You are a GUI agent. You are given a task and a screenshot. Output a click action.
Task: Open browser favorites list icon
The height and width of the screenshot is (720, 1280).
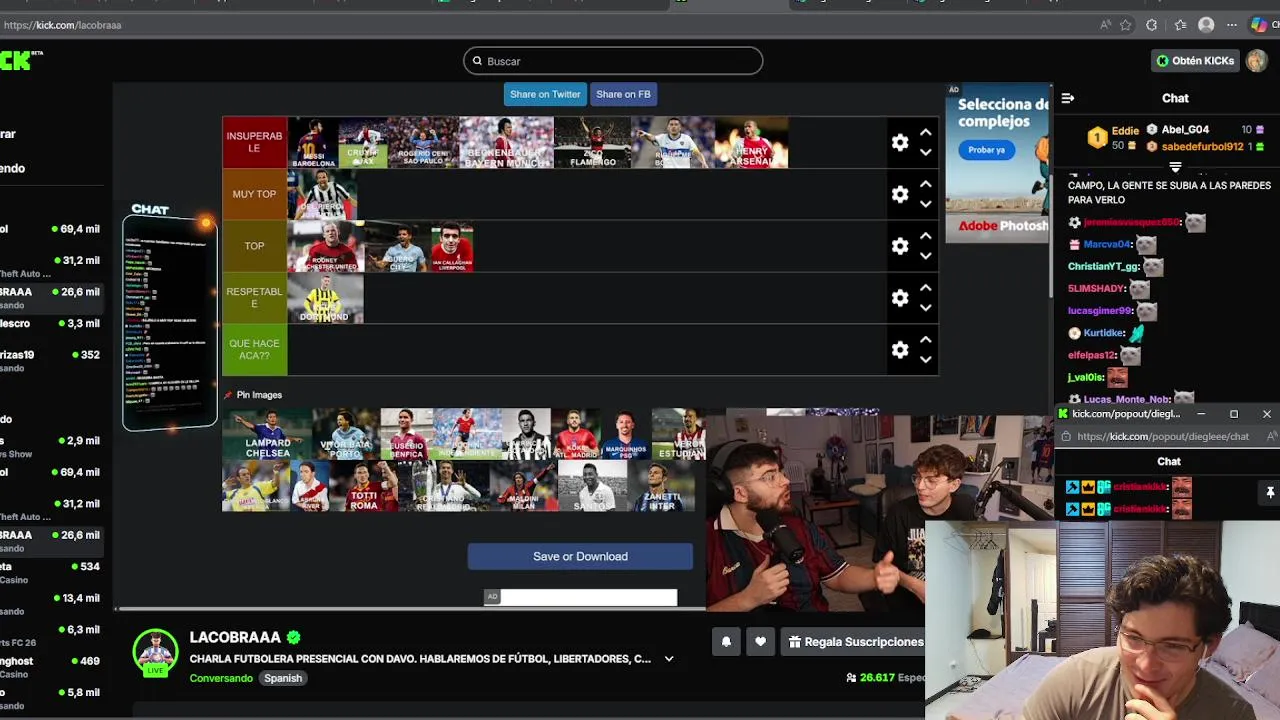[x=1180, y=25]
